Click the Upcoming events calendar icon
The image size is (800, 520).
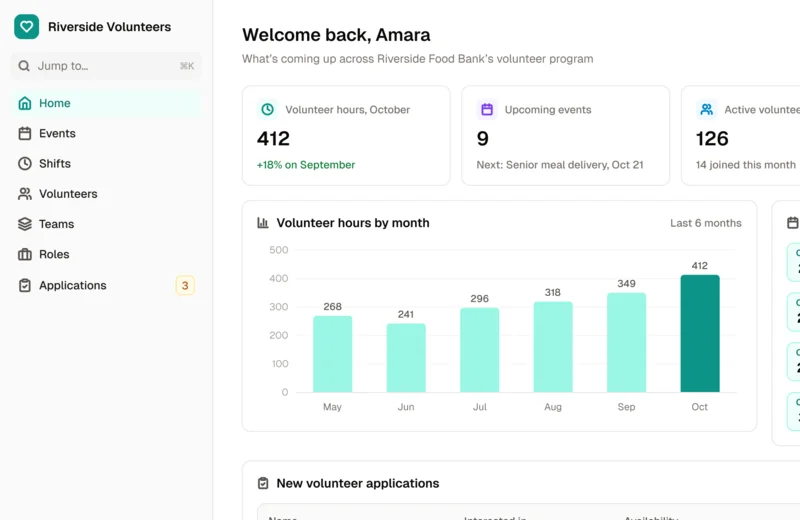pos(487,109)
